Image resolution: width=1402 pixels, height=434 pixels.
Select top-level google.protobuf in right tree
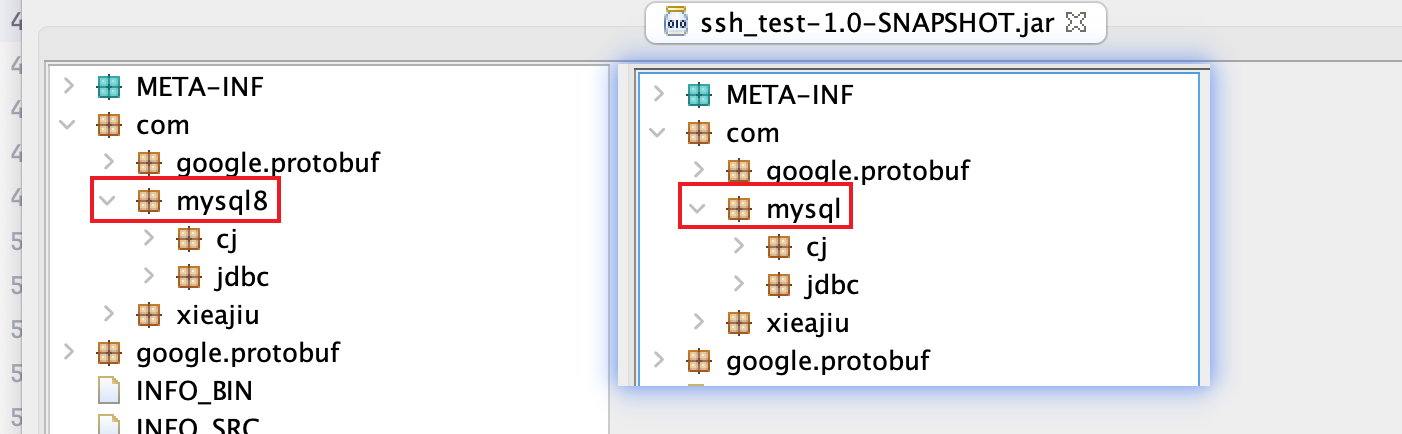828,361
